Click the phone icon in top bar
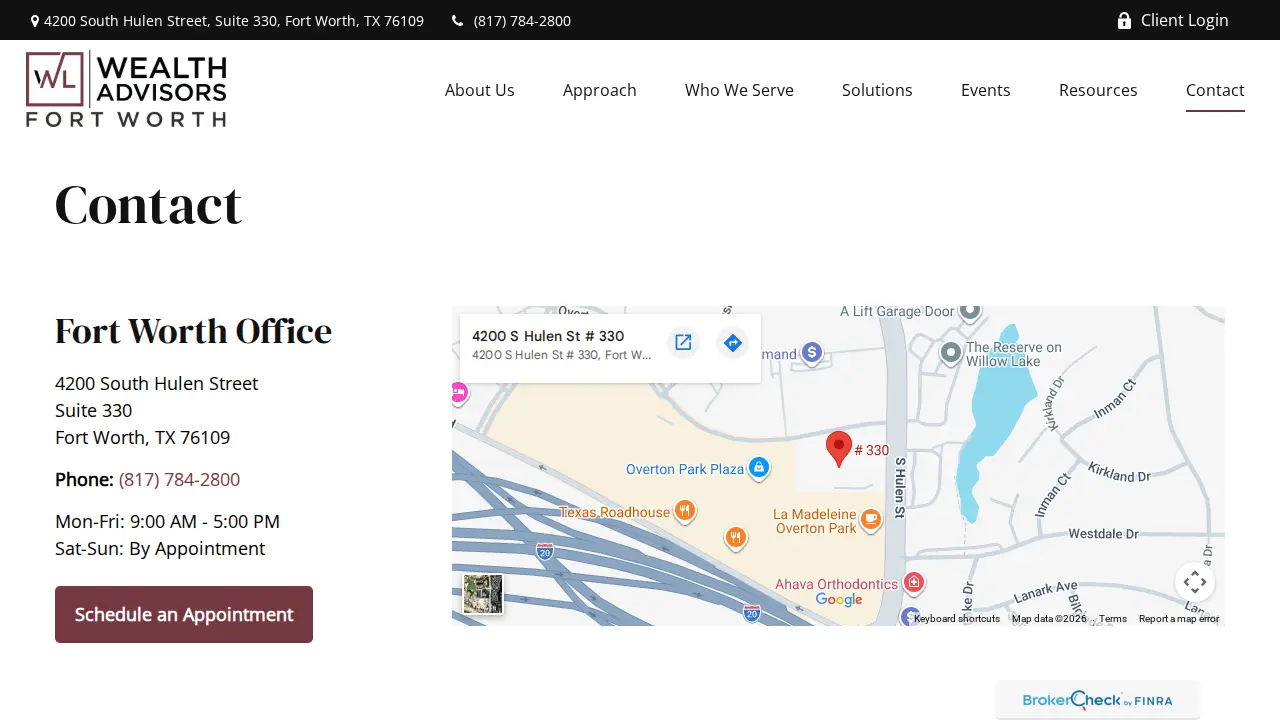Screen dimensions: 1280x720 click(458, 20)
